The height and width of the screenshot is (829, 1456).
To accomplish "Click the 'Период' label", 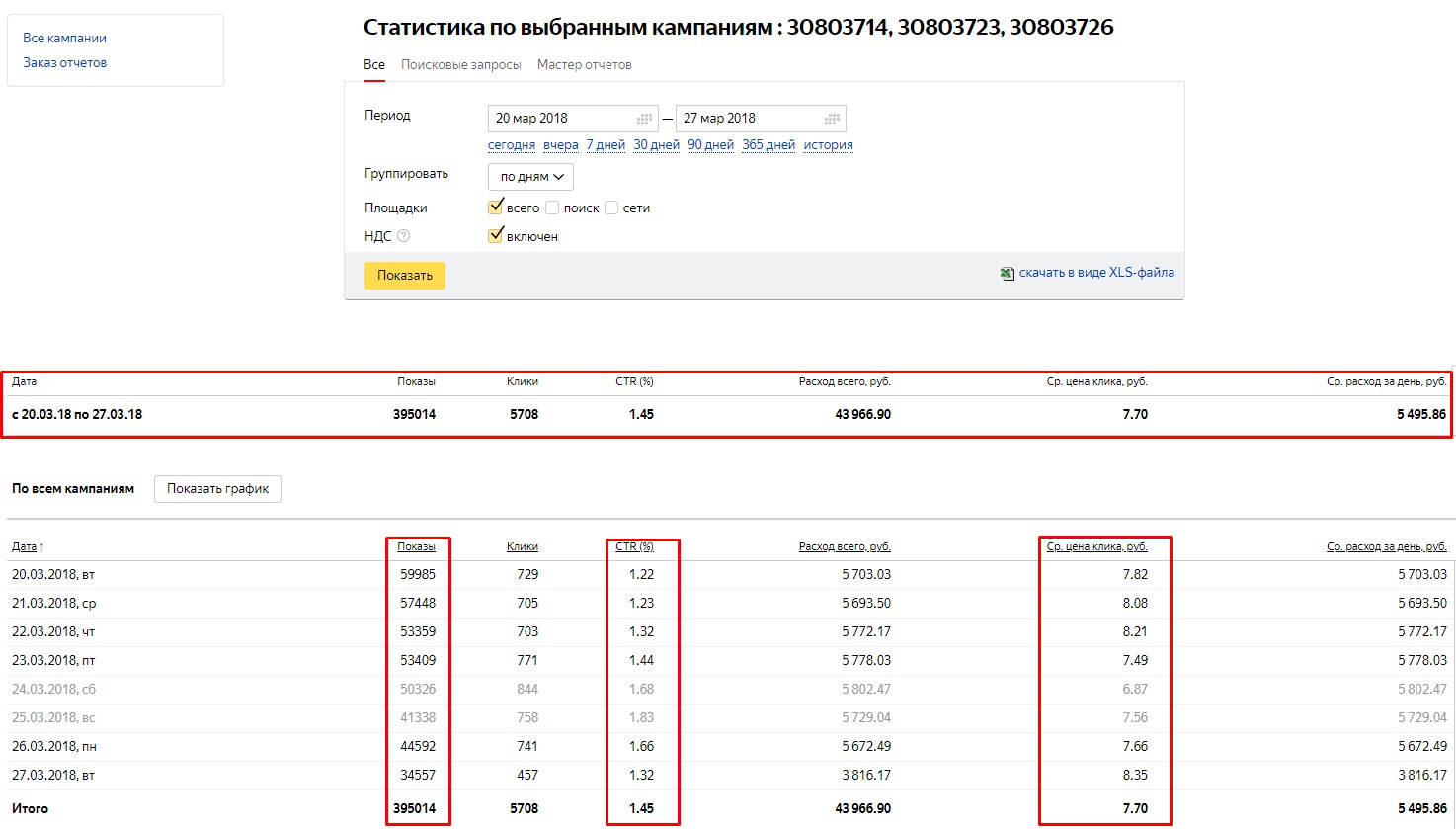I will 387,116.
